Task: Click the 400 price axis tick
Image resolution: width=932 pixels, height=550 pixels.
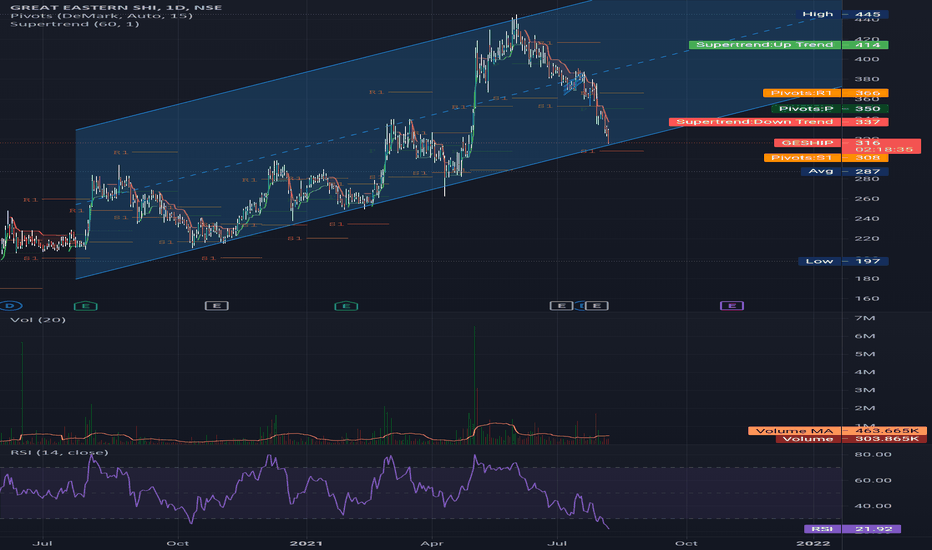Action: (867, 59)
